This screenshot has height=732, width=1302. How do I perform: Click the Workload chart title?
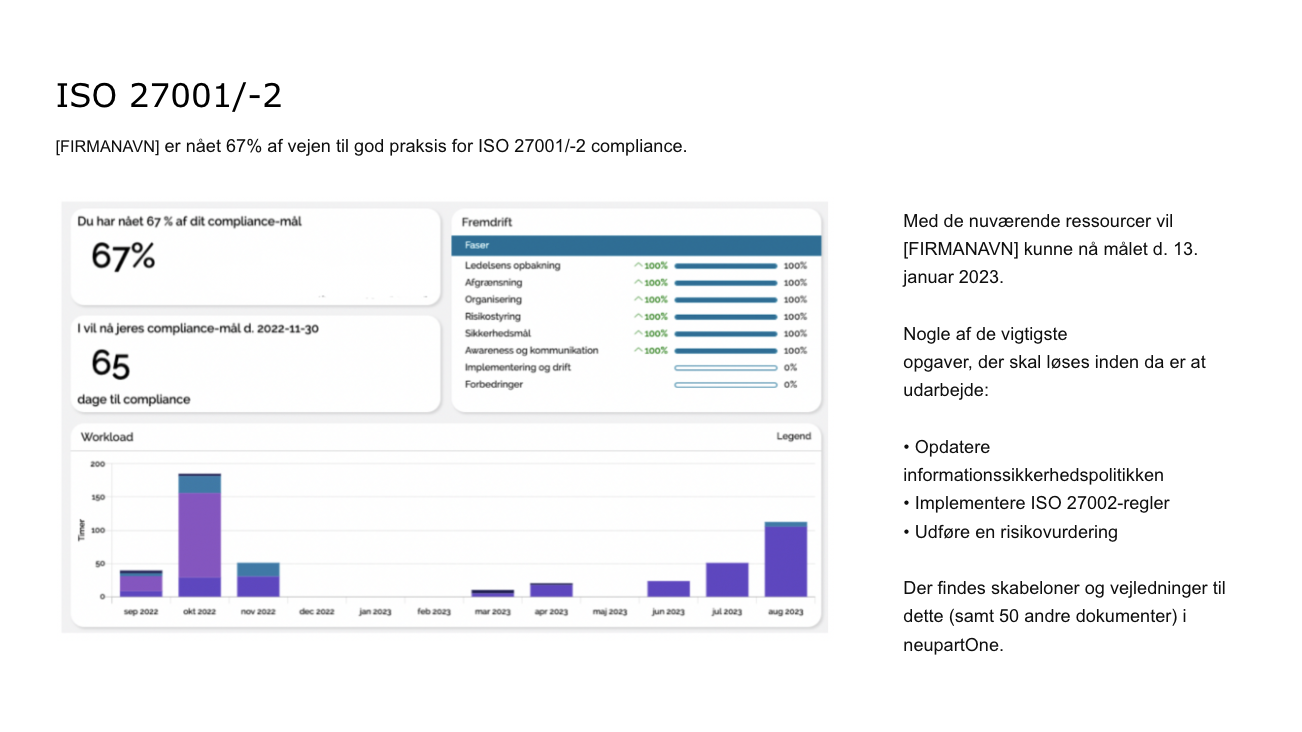tap(107, 437)
